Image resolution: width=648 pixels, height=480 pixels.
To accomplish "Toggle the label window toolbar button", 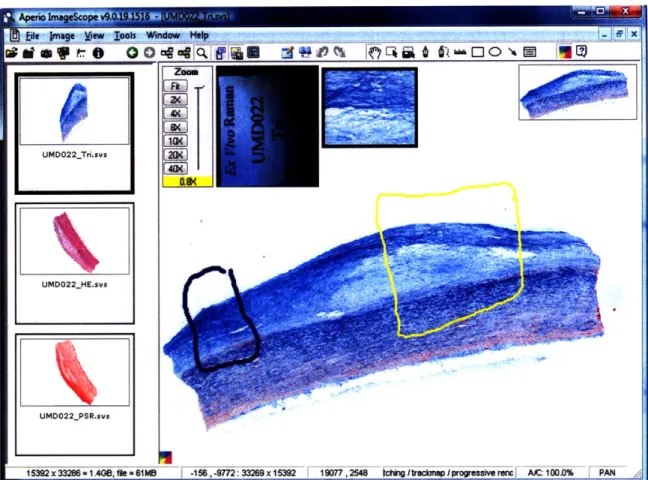I will pos(237,53).
